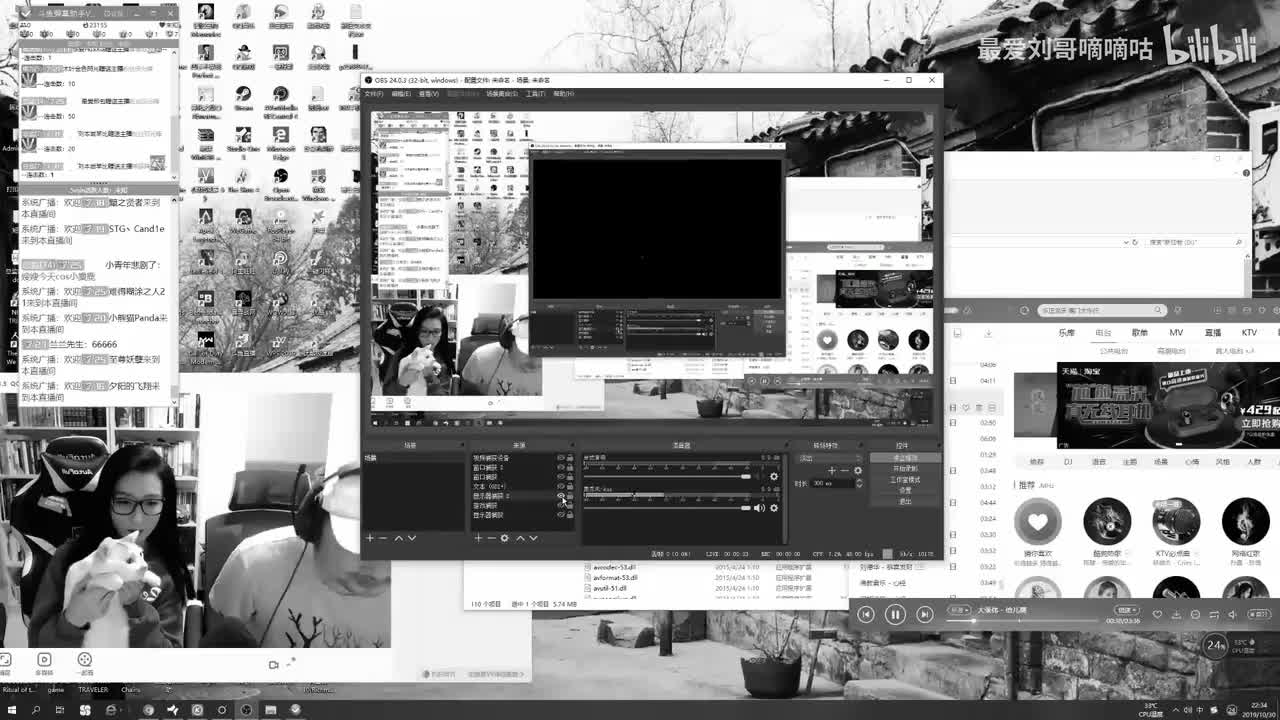Click volume slider of upper mixer channel
This screenshot has width=1280, height=720.
coord(667,477)
